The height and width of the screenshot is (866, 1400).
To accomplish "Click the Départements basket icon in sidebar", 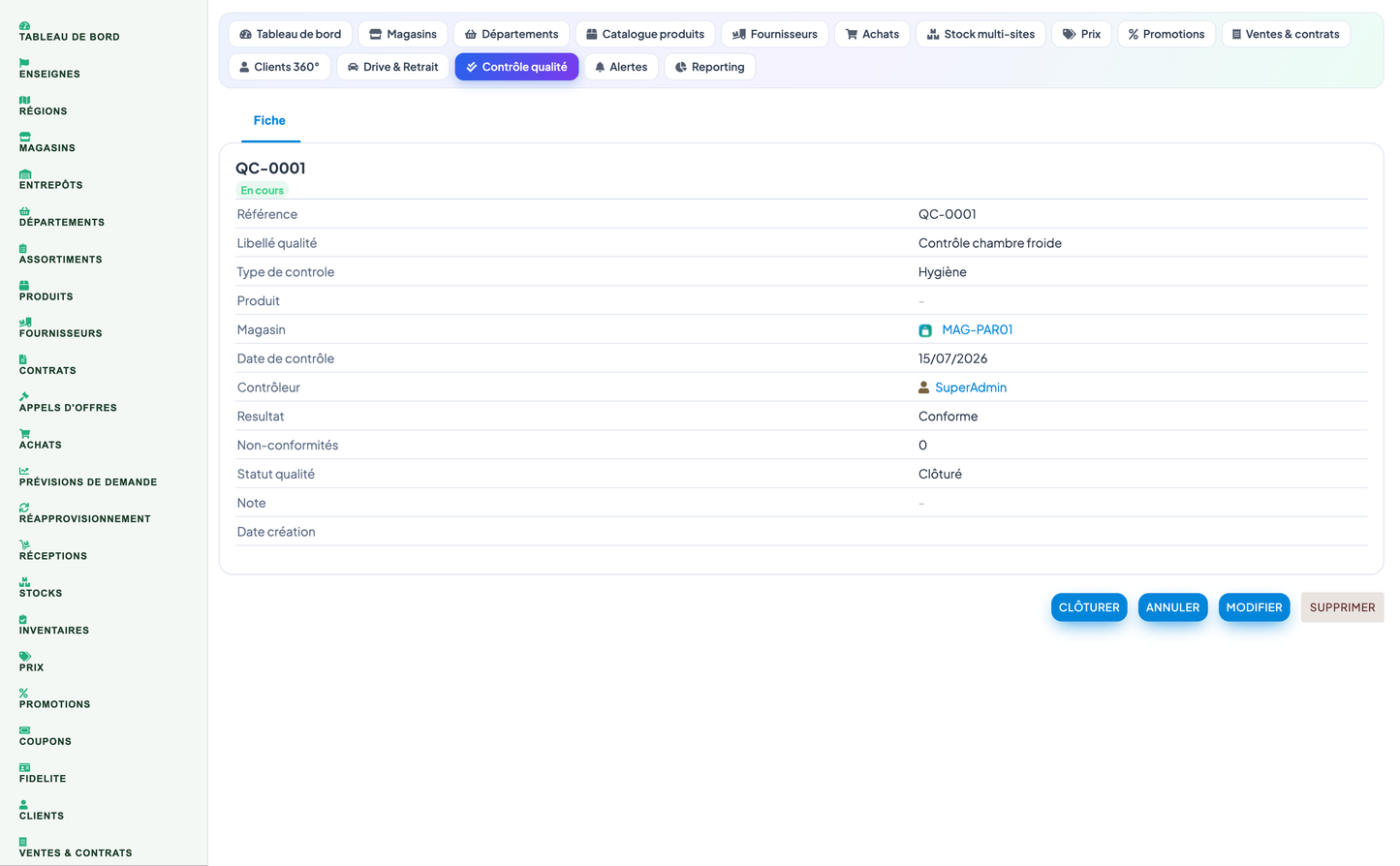I will (x=24, y=211).
